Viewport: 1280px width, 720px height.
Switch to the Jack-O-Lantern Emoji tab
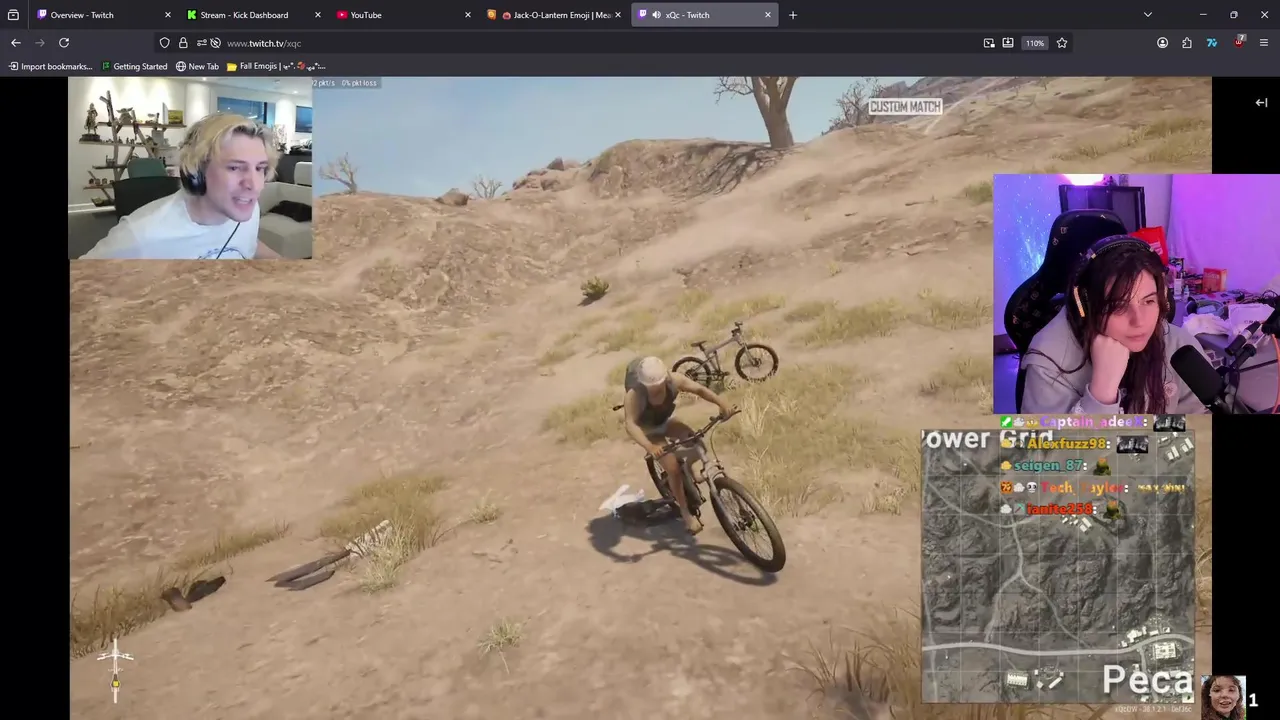[x=555, y=15]
